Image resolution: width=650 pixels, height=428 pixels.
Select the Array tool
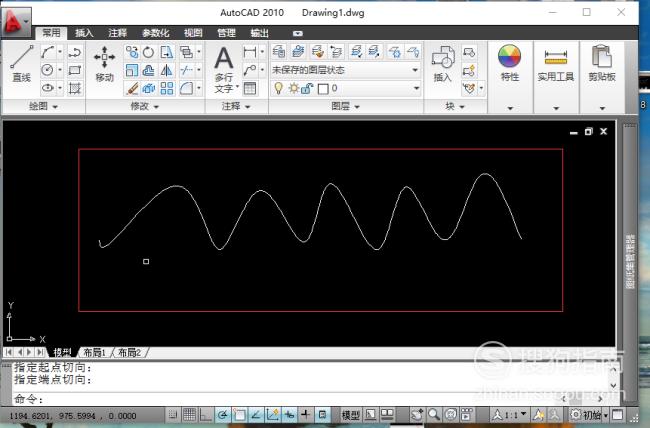tap(167, 88)
